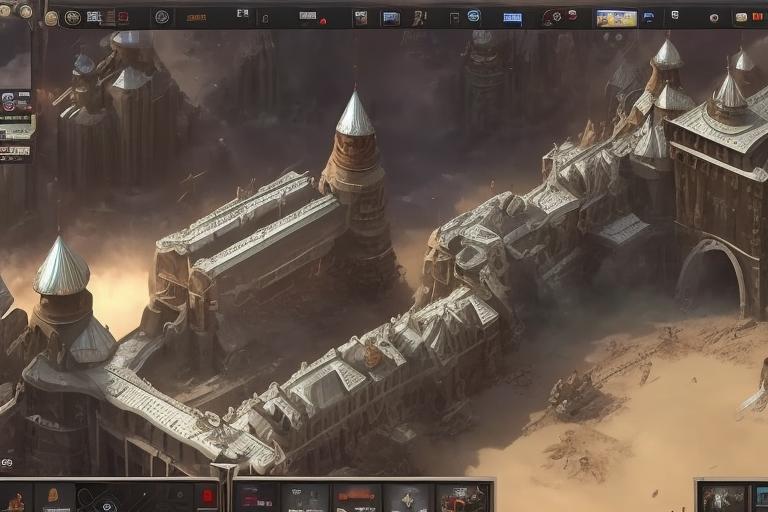The height and width of the screenshot is (512, 768).
Task: Click the camera-like icon in top right
Action: [714, 18]
